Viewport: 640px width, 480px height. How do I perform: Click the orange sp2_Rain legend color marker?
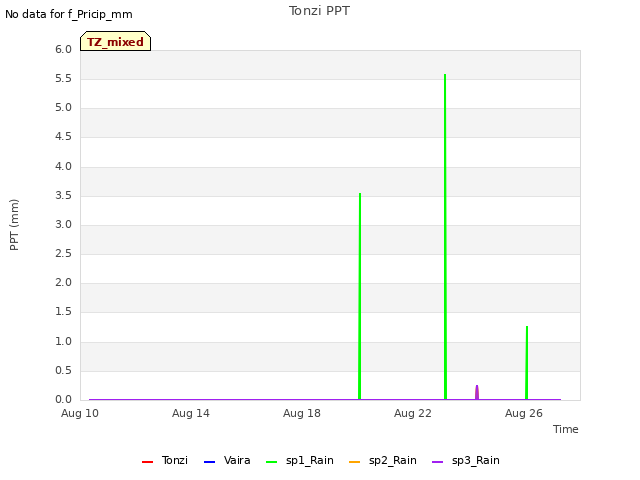click(x=355, y=462)
